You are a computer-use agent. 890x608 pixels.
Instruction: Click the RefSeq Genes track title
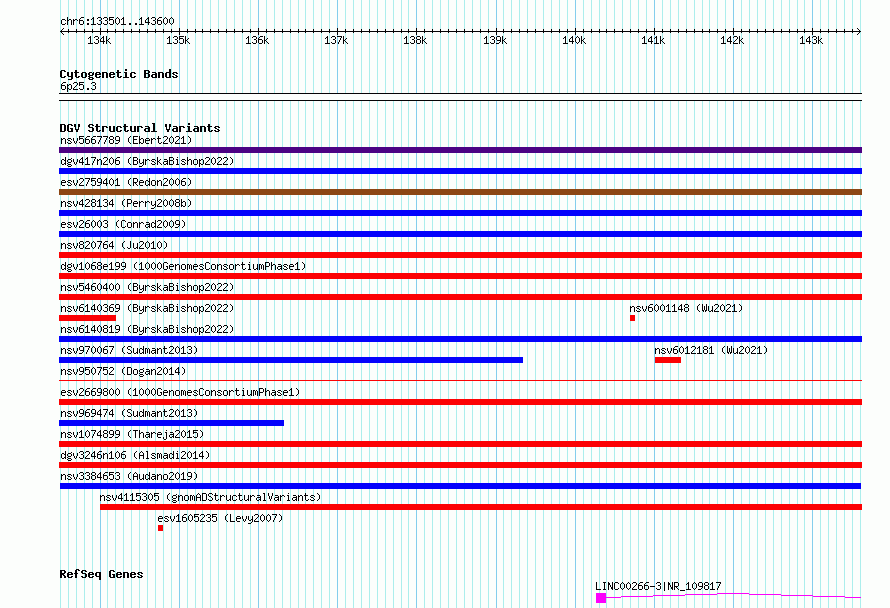click(x=101, y=574)
